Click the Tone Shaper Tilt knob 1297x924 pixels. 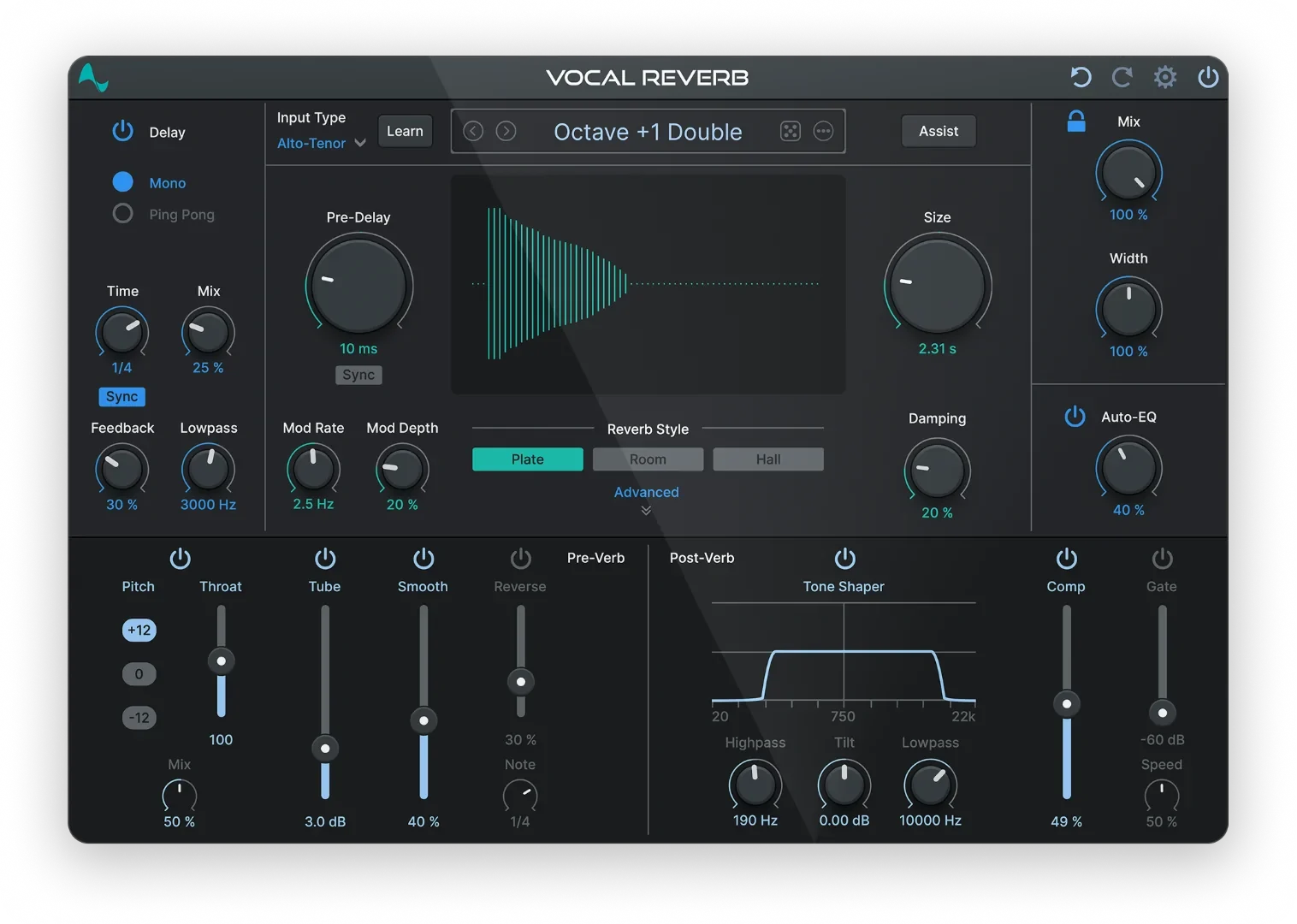pyautogui.click(x=844, y=785)
